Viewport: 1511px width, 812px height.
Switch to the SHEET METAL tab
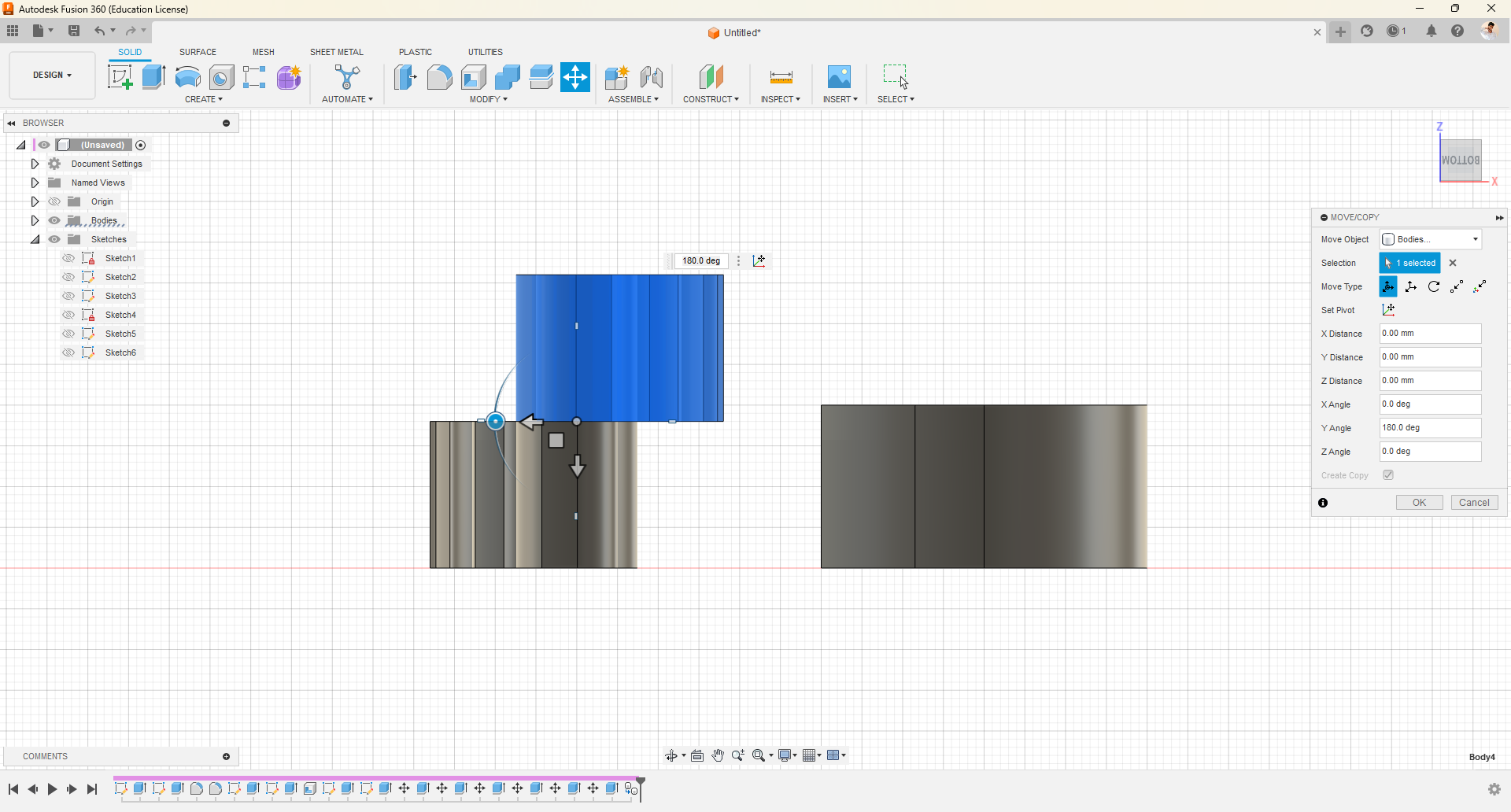coord(336,52)
